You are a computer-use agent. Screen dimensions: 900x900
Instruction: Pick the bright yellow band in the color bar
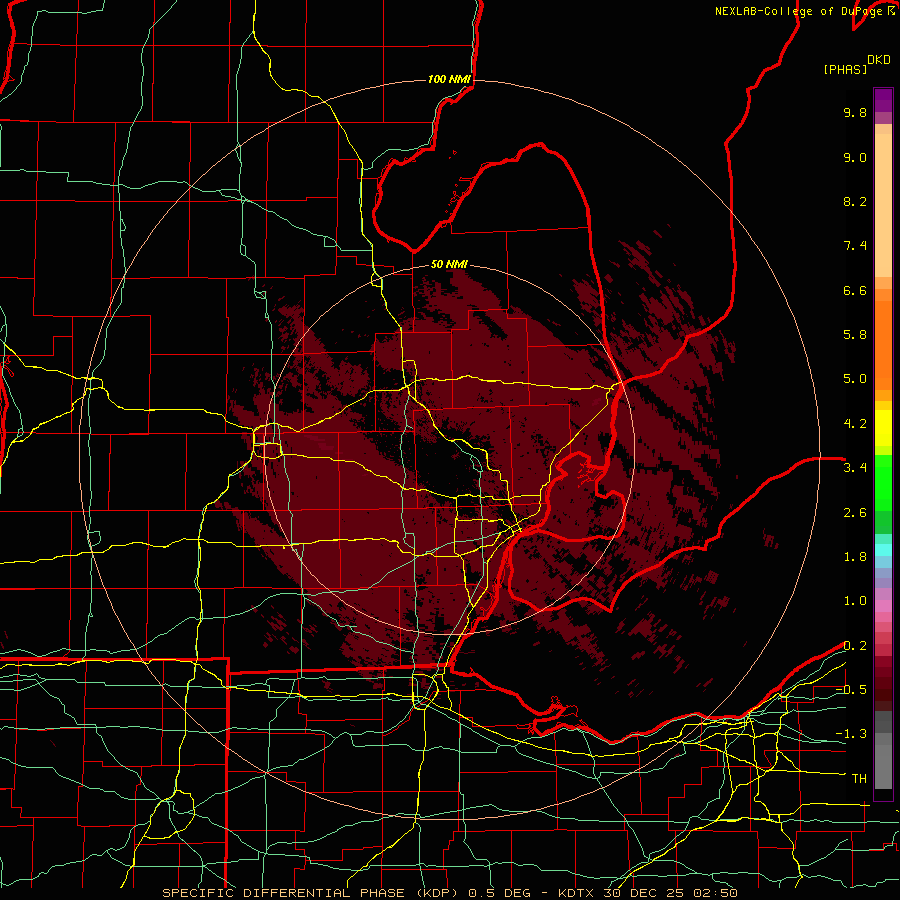(883, 428)
